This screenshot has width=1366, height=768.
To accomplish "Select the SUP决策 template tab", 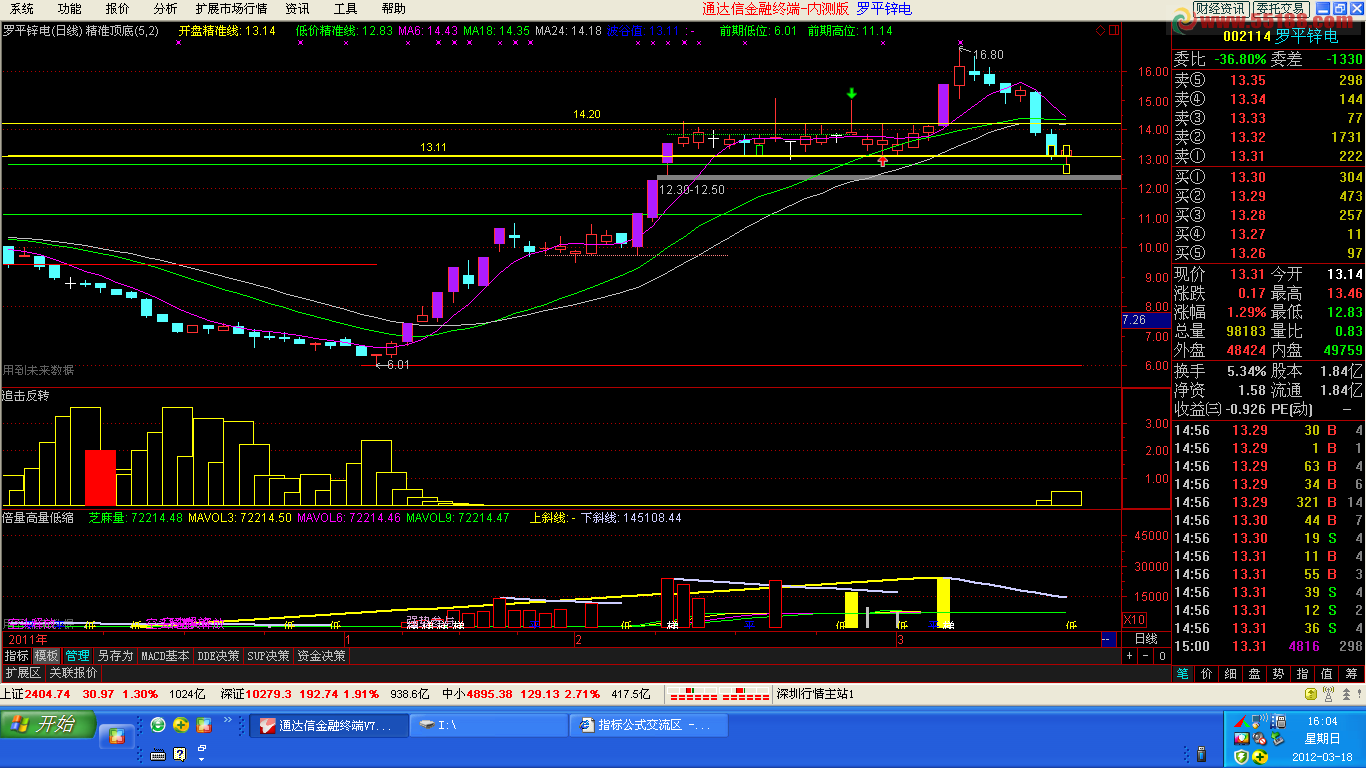I will coord(269,656).
